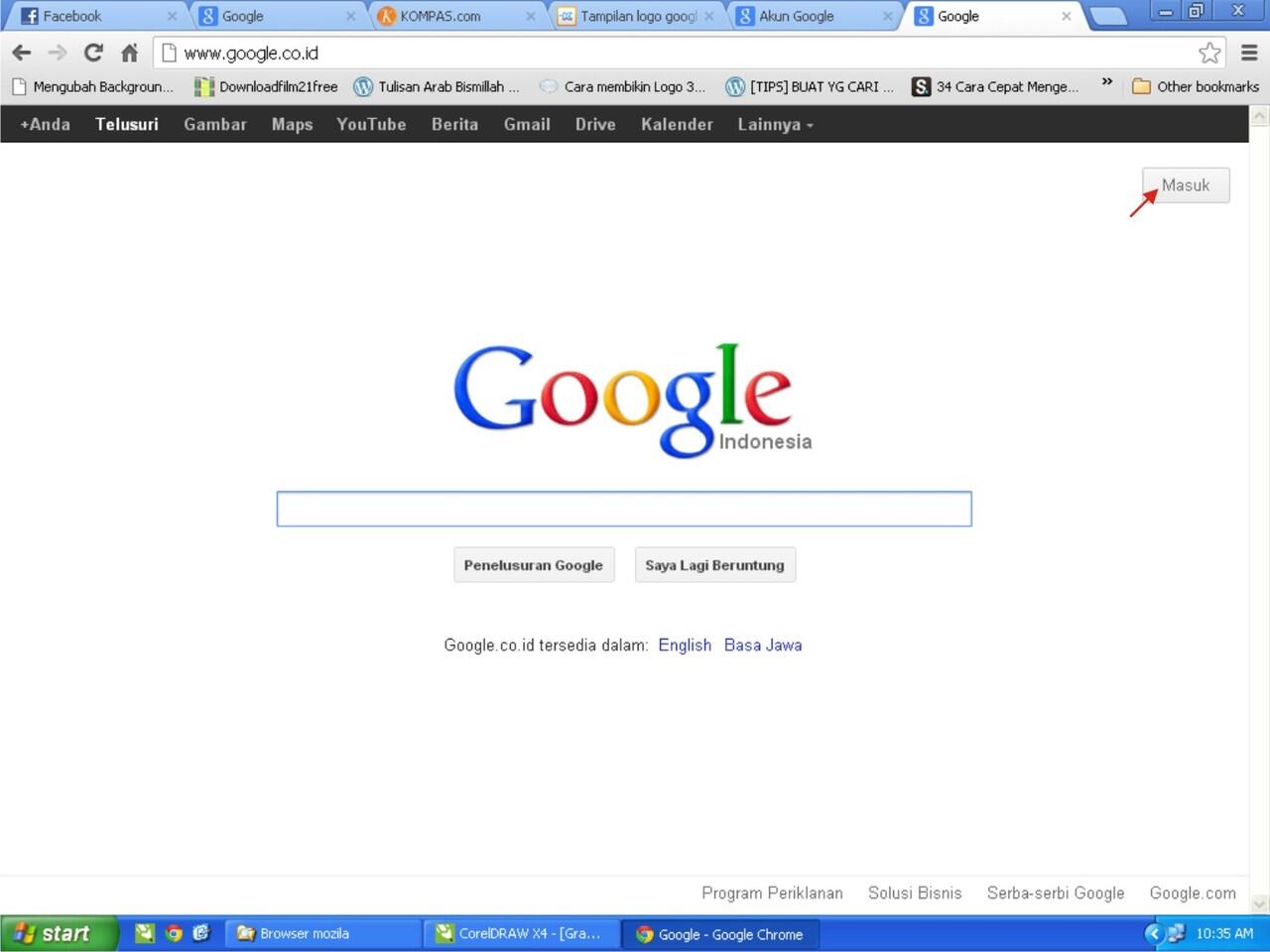Focus the Google search input box
1270x952 pixels.
tap(624, 509)
